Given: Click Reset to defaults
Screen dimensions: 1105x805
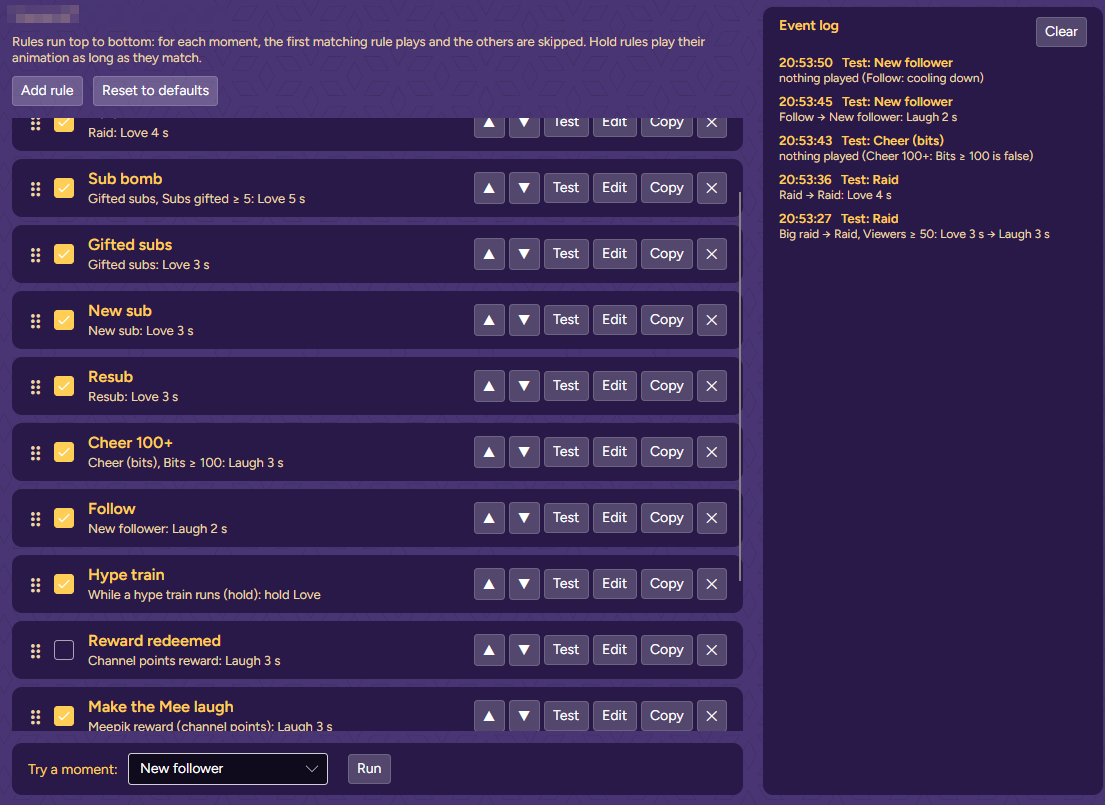Looking at the screenshot, I should (x=155, y=91).
